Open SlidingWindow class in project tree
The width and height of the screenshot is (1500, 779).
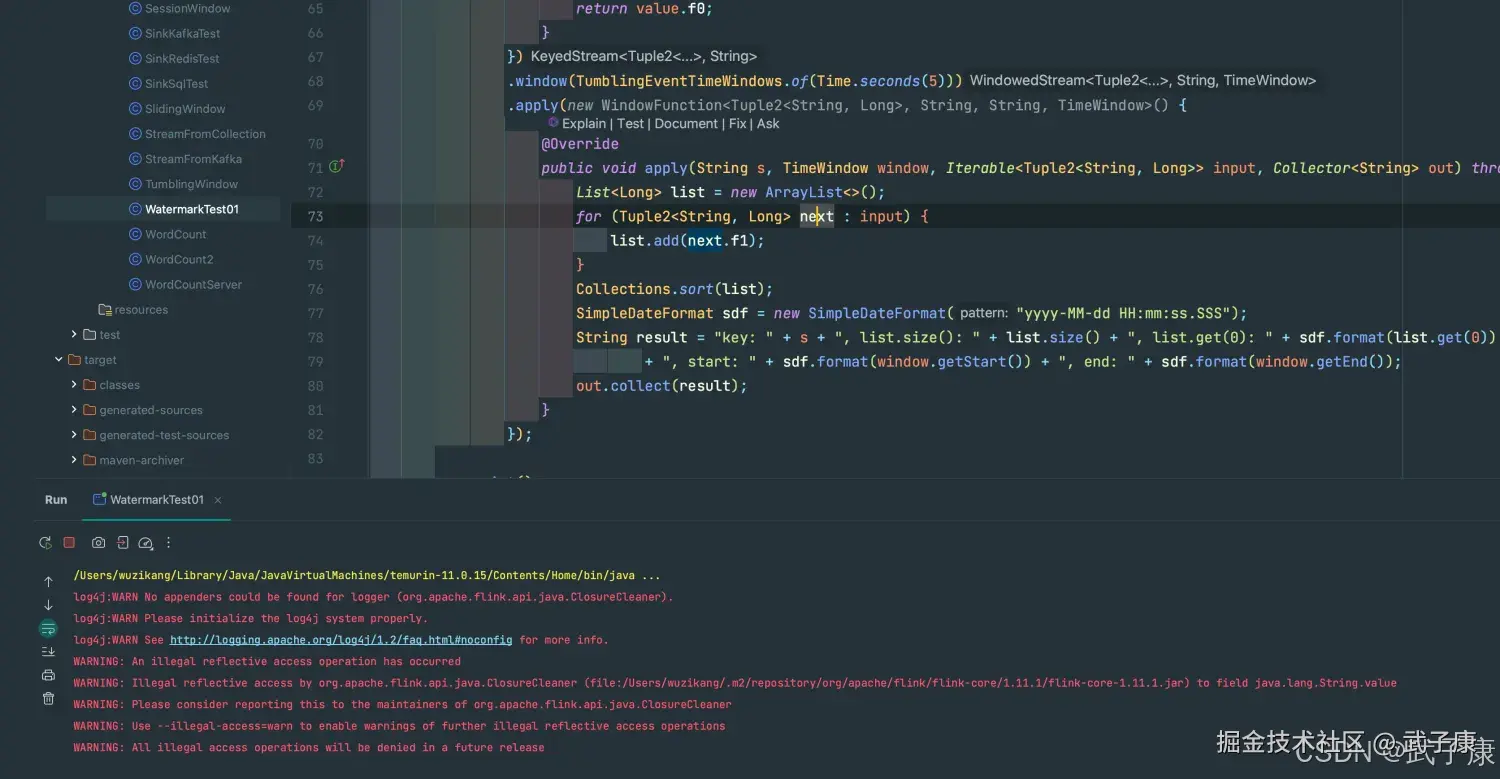pos(185,108)
